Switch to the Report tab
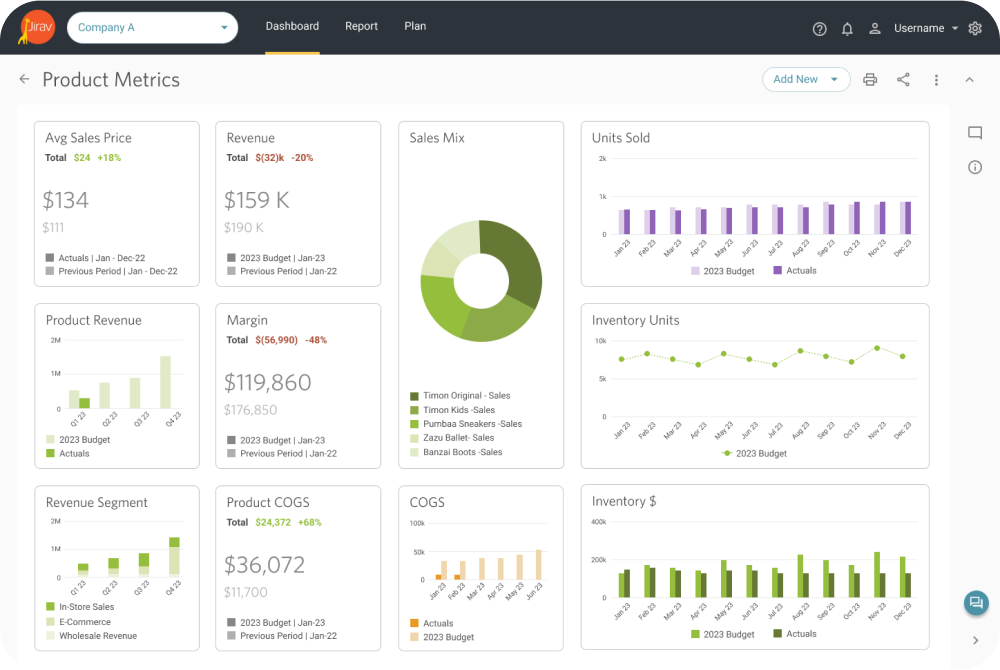The image size is (1000, 670). 361,26
